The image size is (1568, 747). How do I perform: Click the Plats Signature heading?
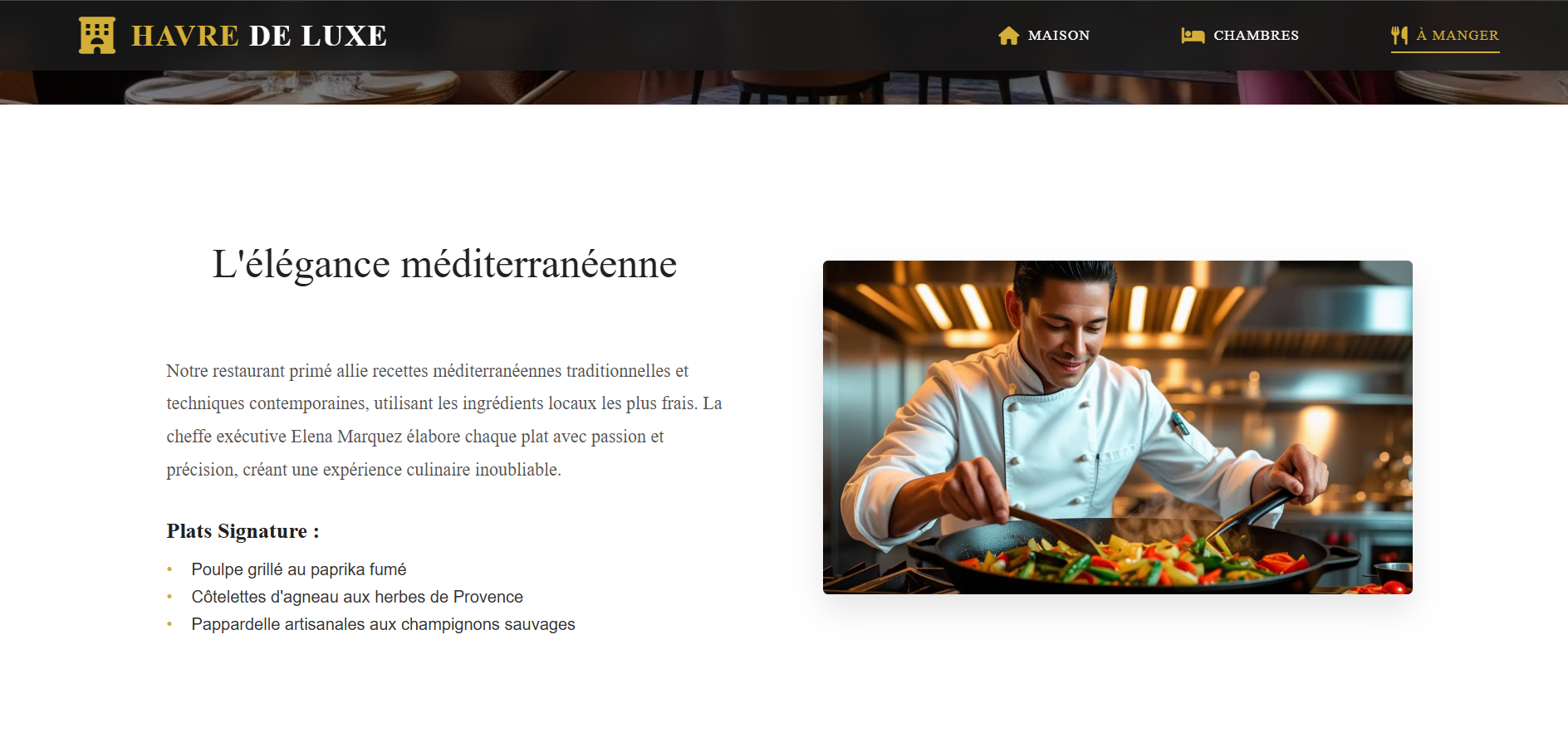coord(243,531)
